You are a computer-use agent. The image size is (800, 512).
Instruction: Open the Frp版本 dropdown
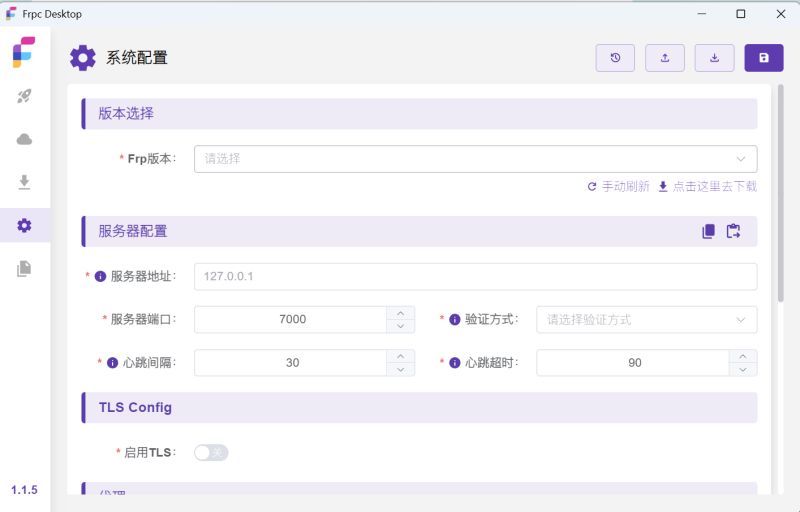pyautogui.click(x=475, y=159)
